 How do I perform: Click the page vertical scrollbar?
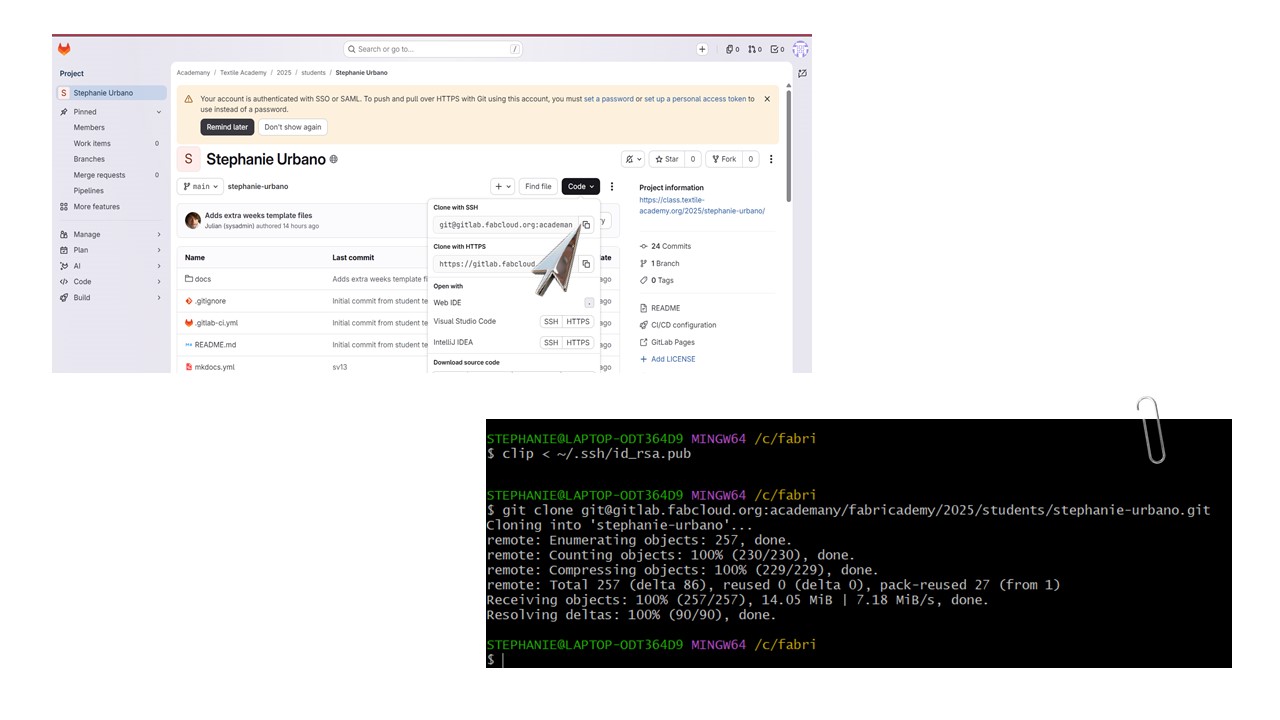(789, 145)
